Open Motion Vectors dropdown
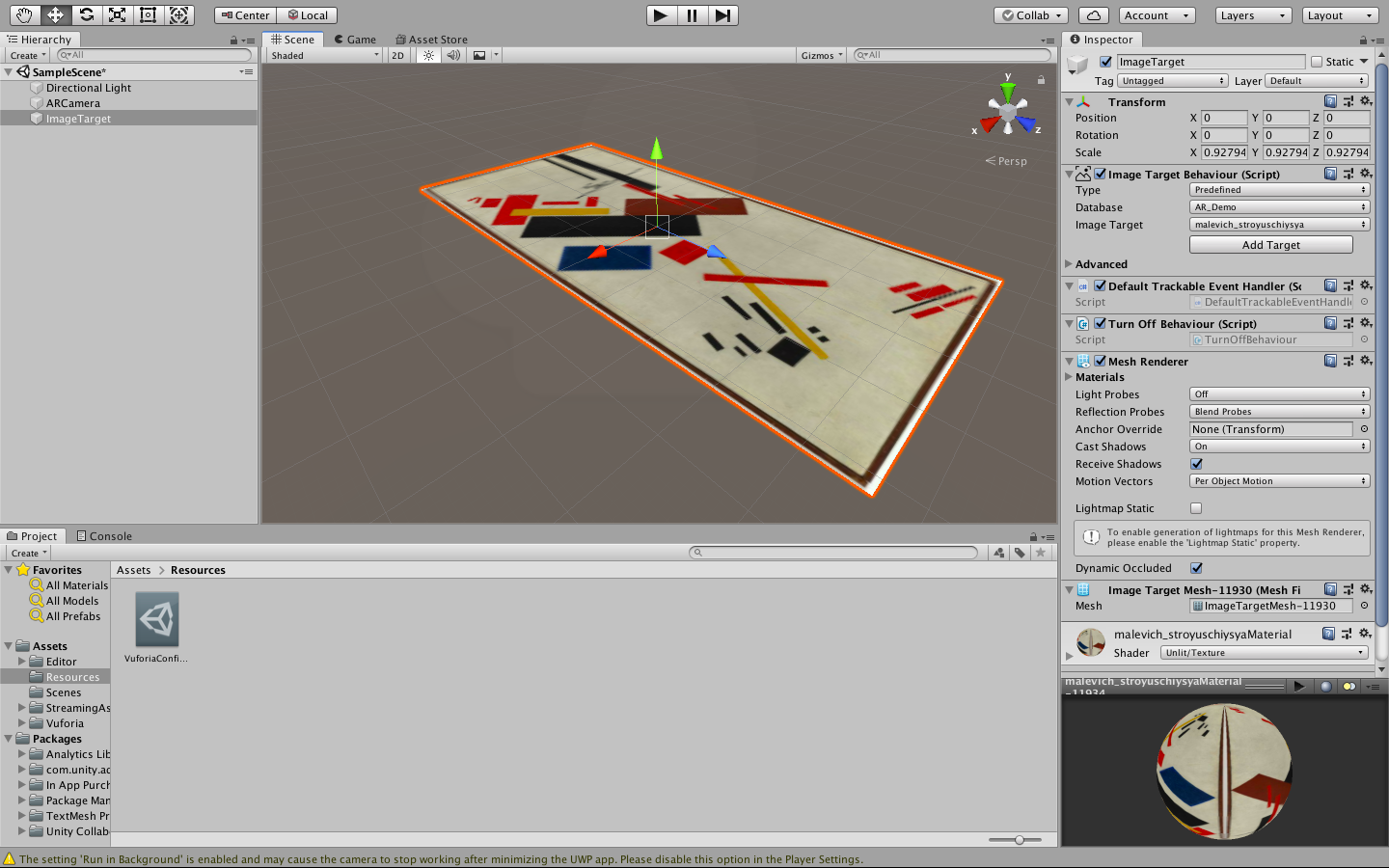 point(1279,481)
